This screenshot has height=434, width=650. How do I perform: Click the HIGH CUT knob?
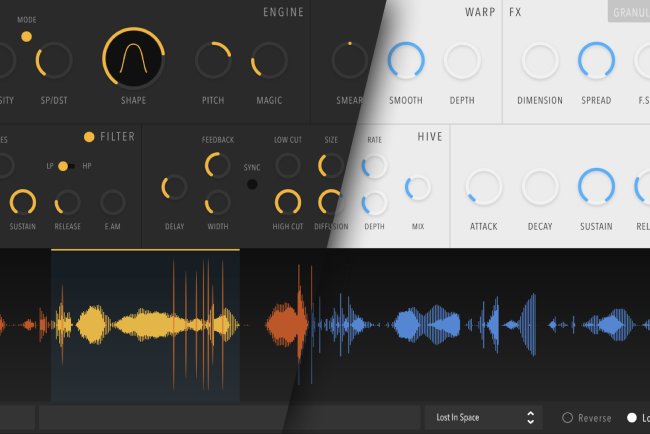tap(288, 203)
